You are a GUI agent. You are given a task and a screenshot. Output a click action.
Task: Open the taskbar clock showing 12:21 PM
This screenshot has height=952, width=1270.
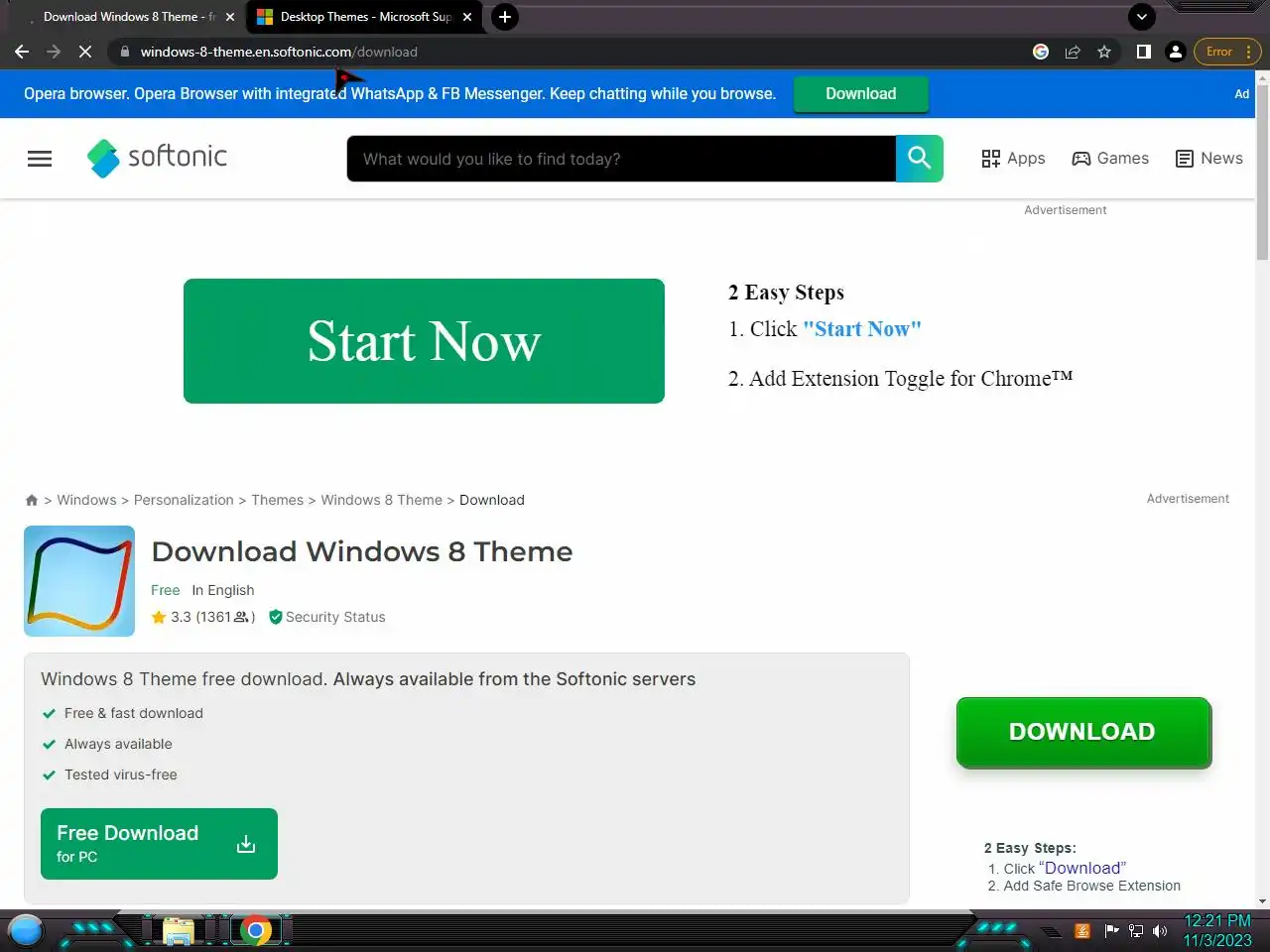(x=1217, y=930)
